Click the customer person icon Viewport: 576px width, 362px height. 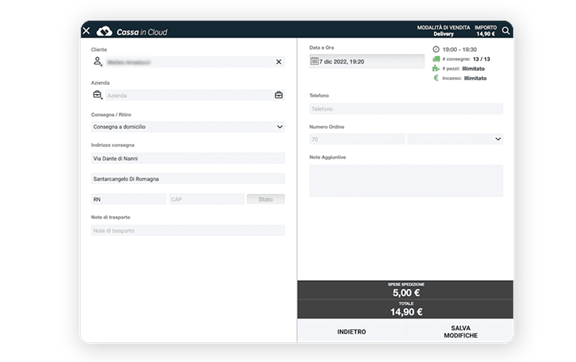pyautogui.click(x=97, y=61)
